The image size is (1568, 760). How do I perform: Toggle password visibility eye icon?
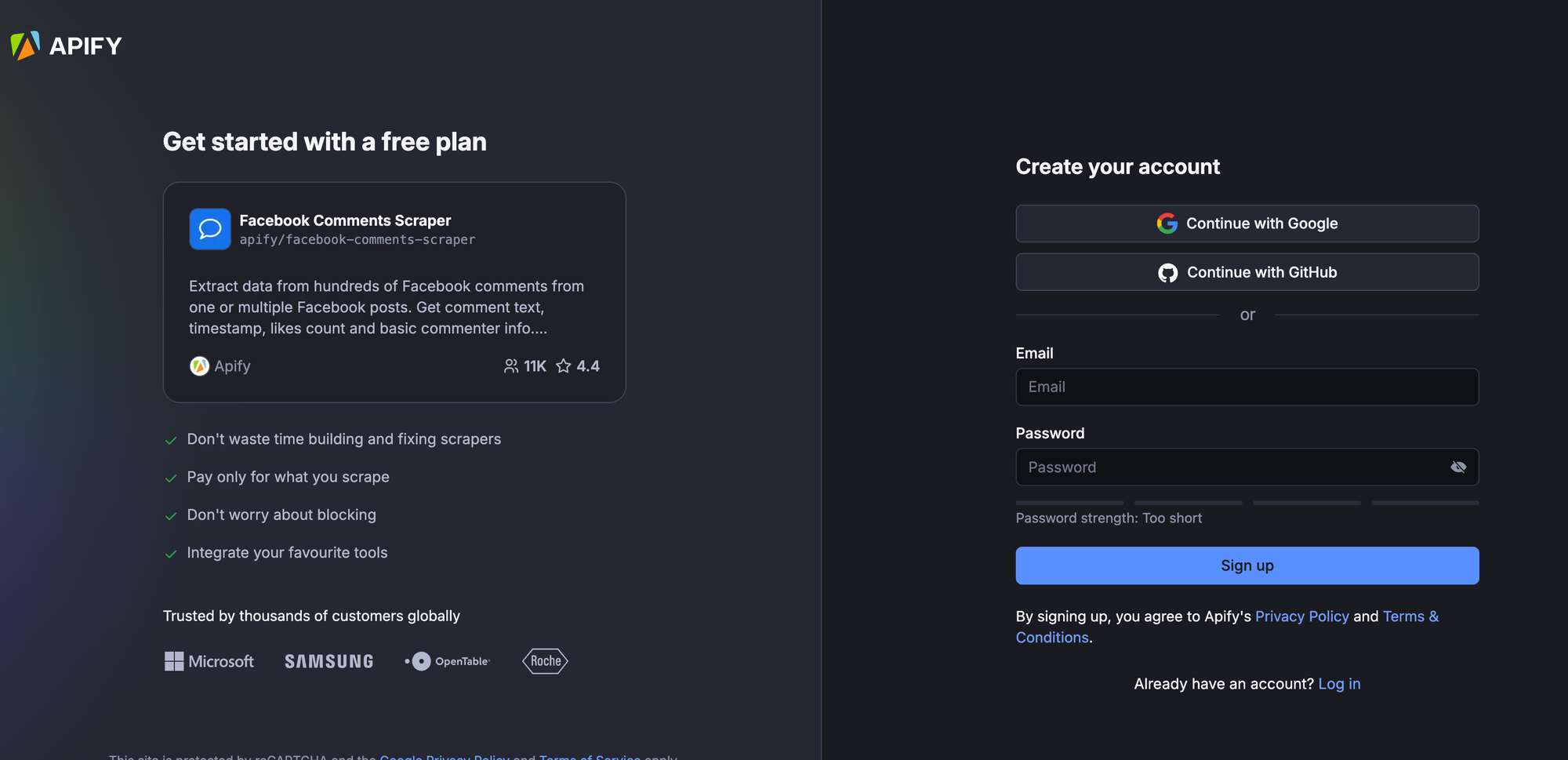pos(1458,467)
